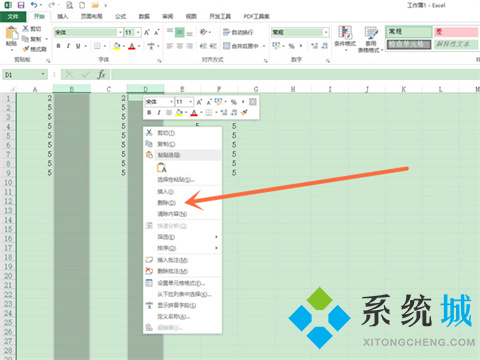
Task: Switch to the Formulas (公式) tab
Action: click(x=120, y=16)
